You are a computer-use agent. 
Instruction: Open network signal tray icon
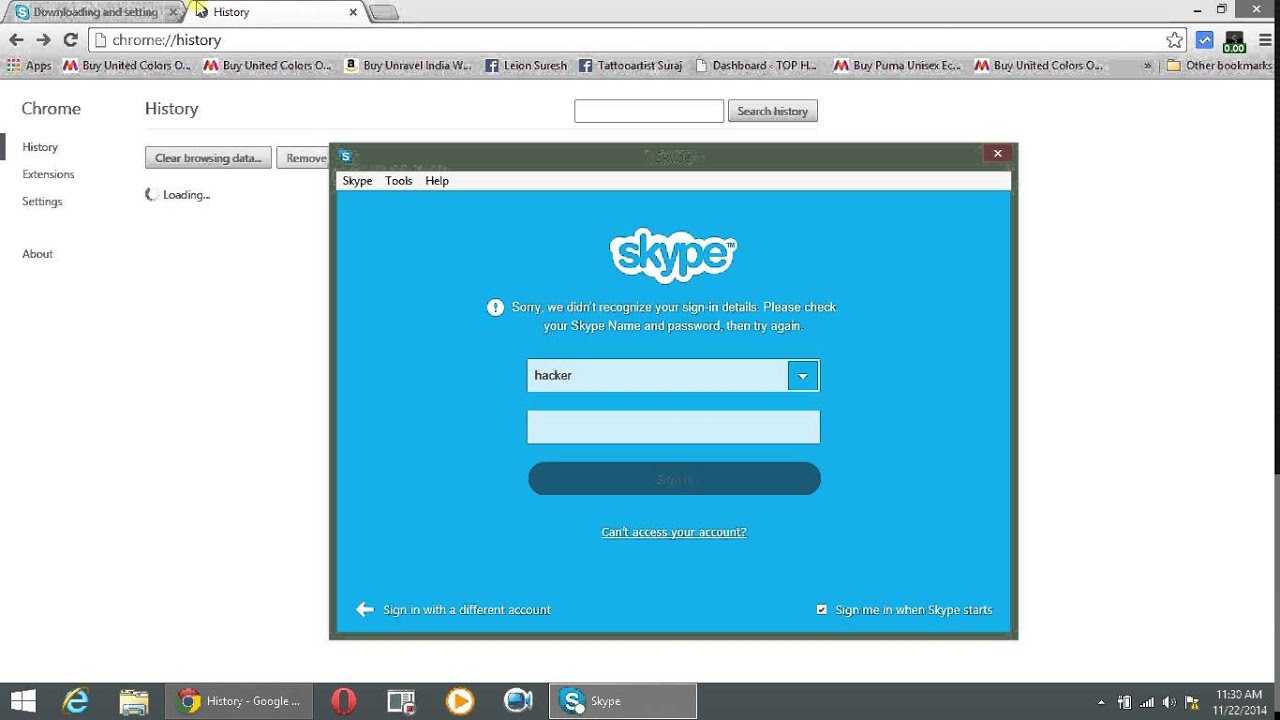(x=1146, y=702)
